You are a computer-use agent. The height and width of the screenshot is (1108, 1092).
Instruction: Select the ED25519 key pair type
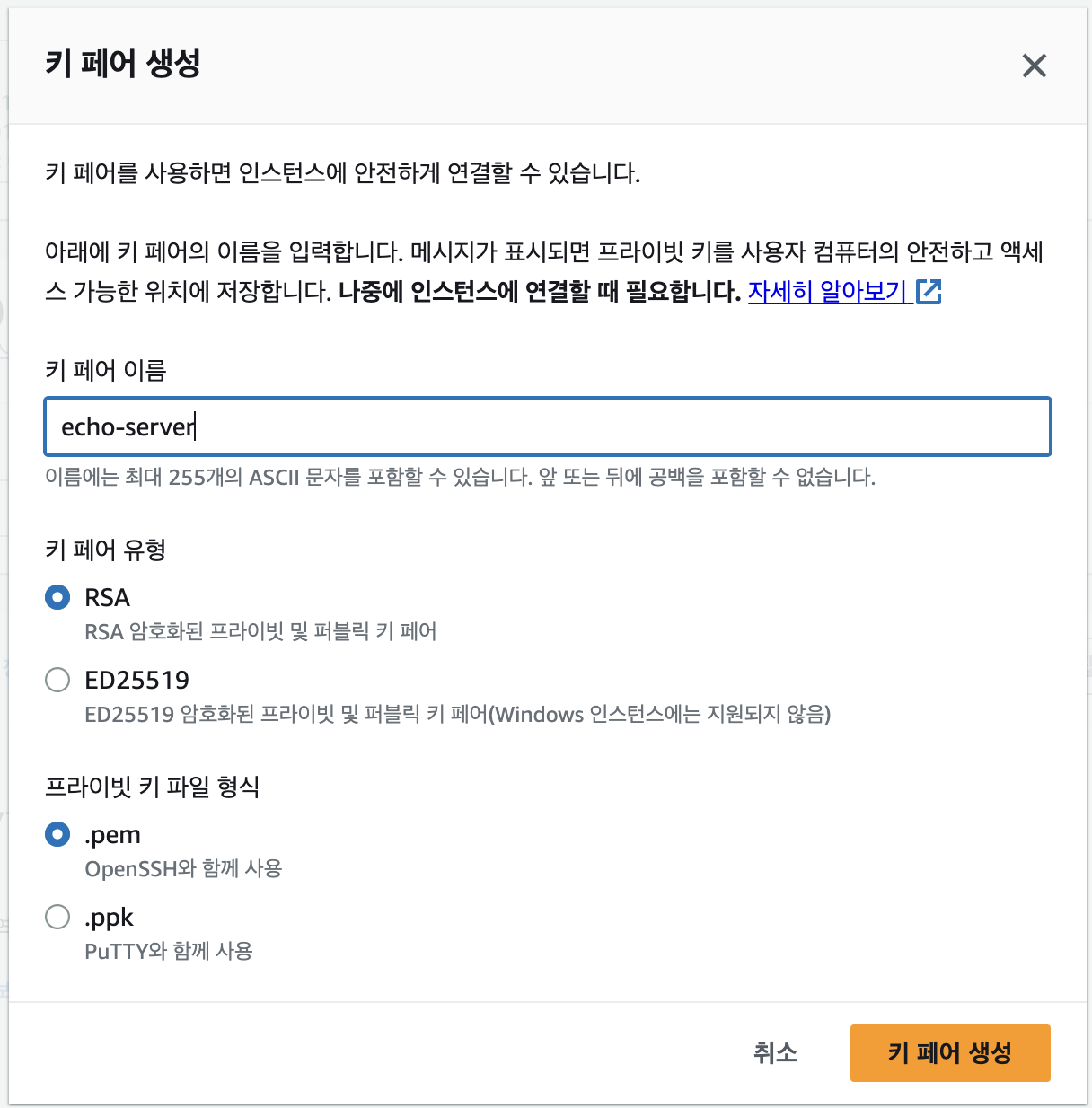click(57, 680)
